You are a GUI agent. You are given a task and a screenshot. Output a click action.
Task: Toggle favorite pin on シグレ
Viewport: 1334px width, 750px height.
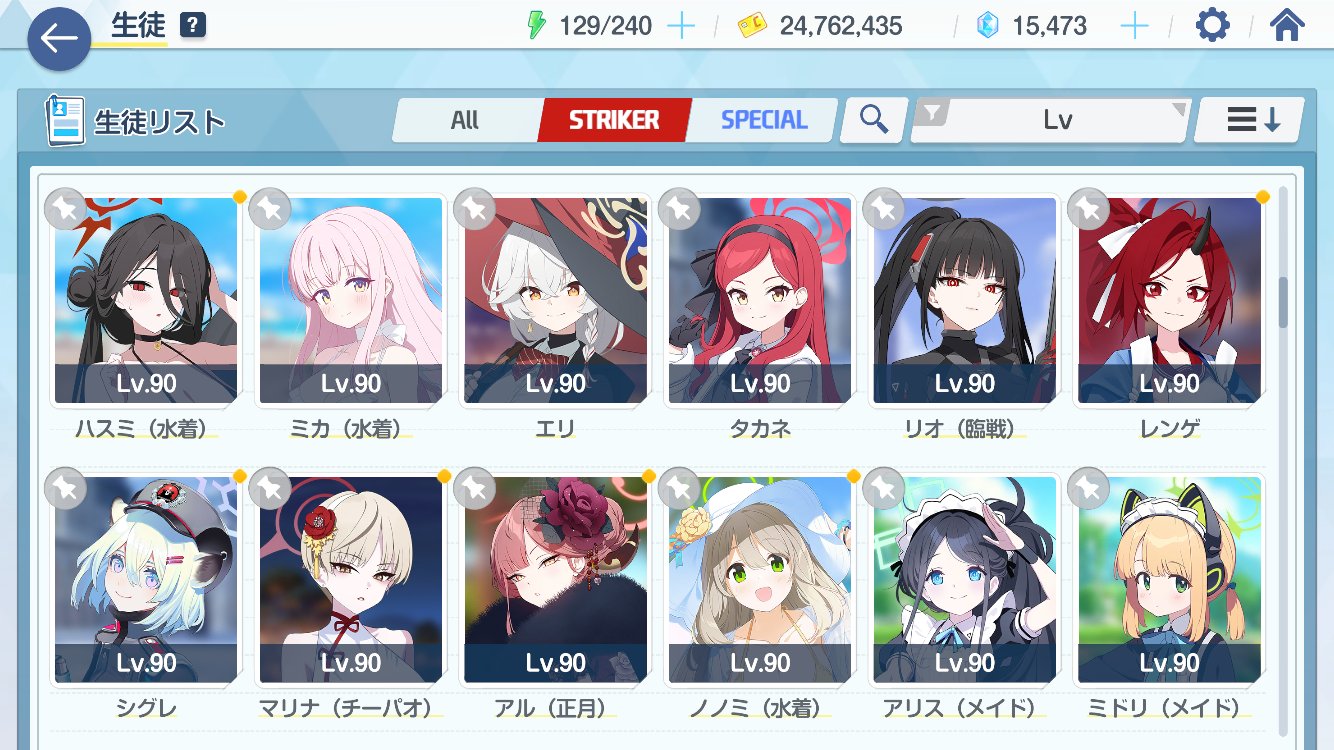pyautogui.click(x=65, y=488)
